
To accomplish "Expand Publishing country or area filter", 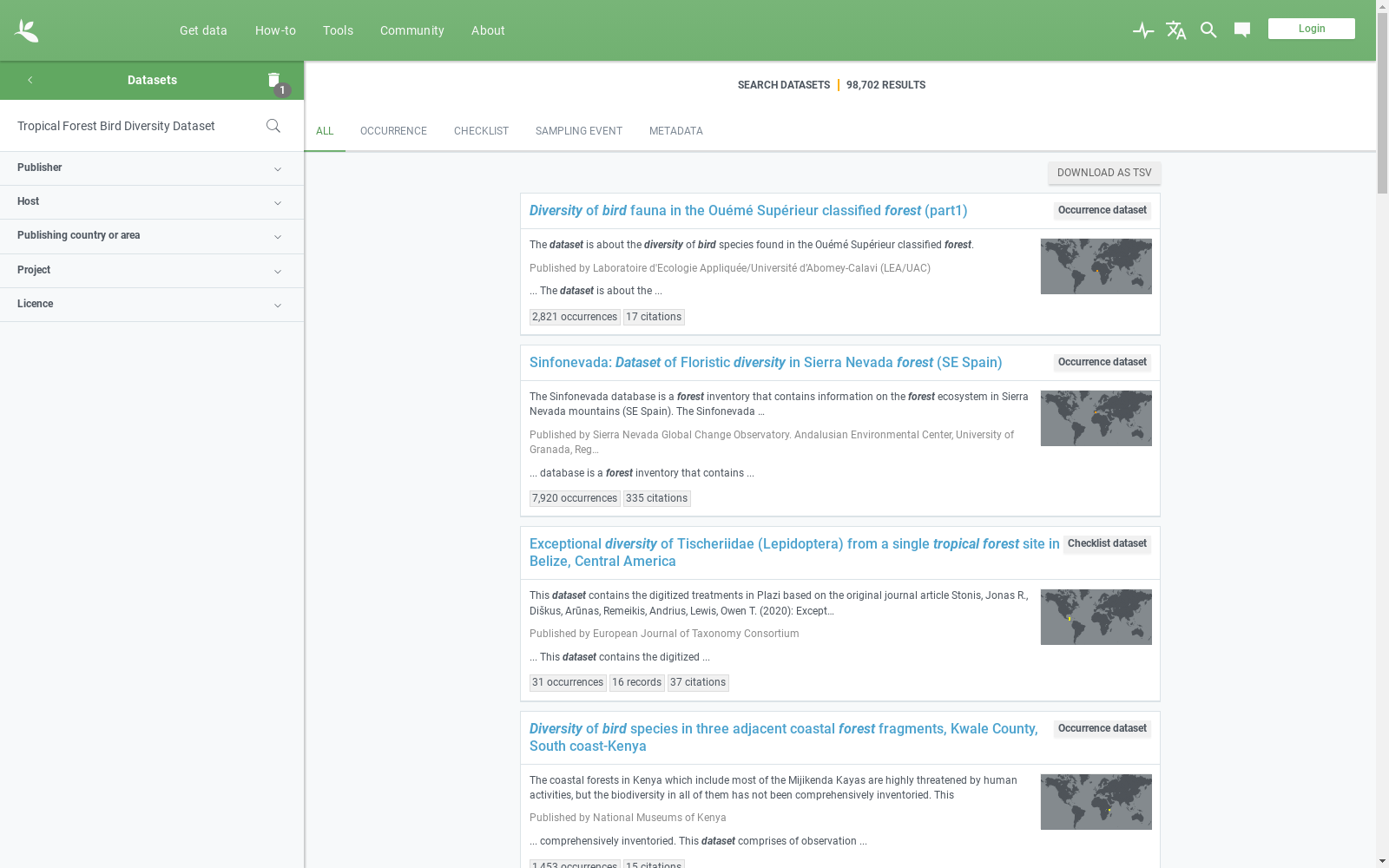I will tap(152, 236).
